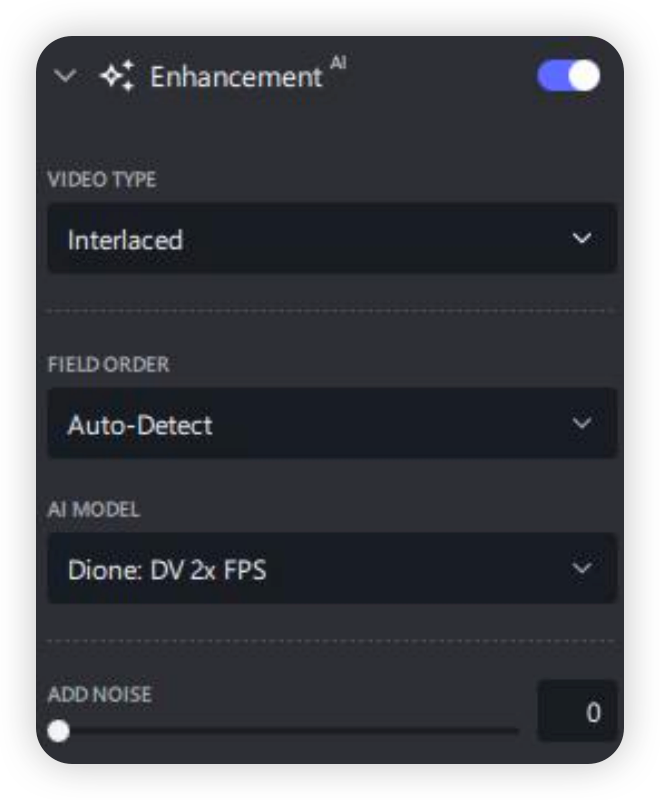Screen dimensions: 660x800
Task: Click the Dione: DV 2x FPS text
Action: [167, 570]
